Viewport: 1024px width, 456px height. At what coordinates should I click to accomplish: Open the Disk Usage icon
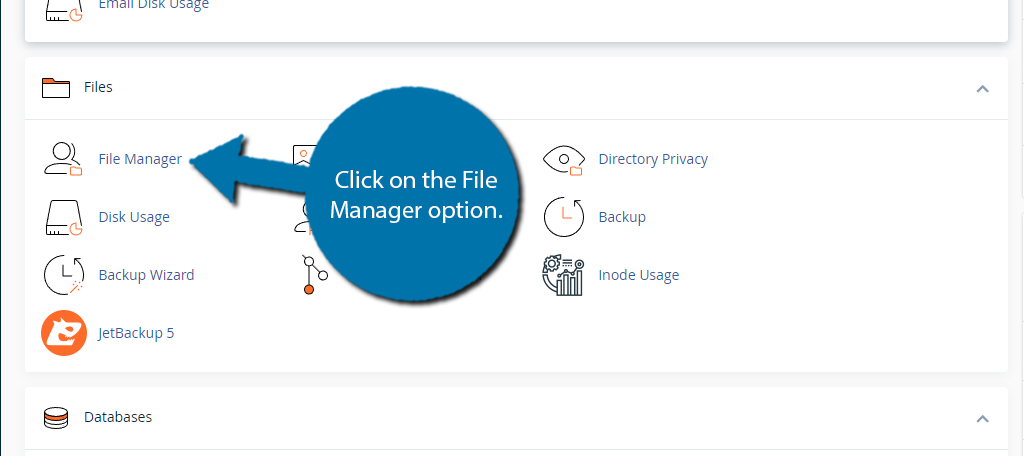[x=62, y=217]
